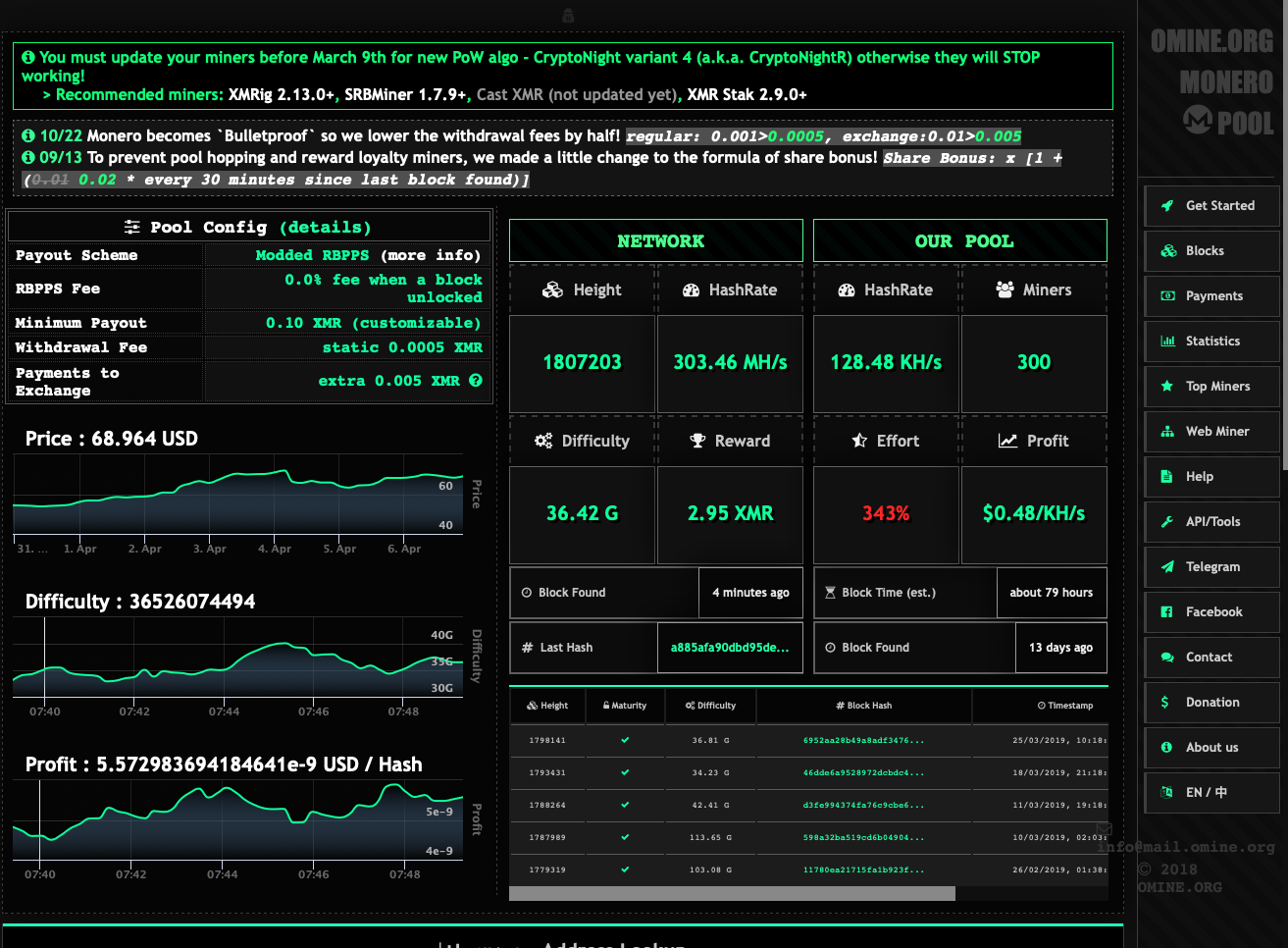1288x948 pixels.
Task: Click the dollar sign icon beside Donation
Action: coord(1165,703)
